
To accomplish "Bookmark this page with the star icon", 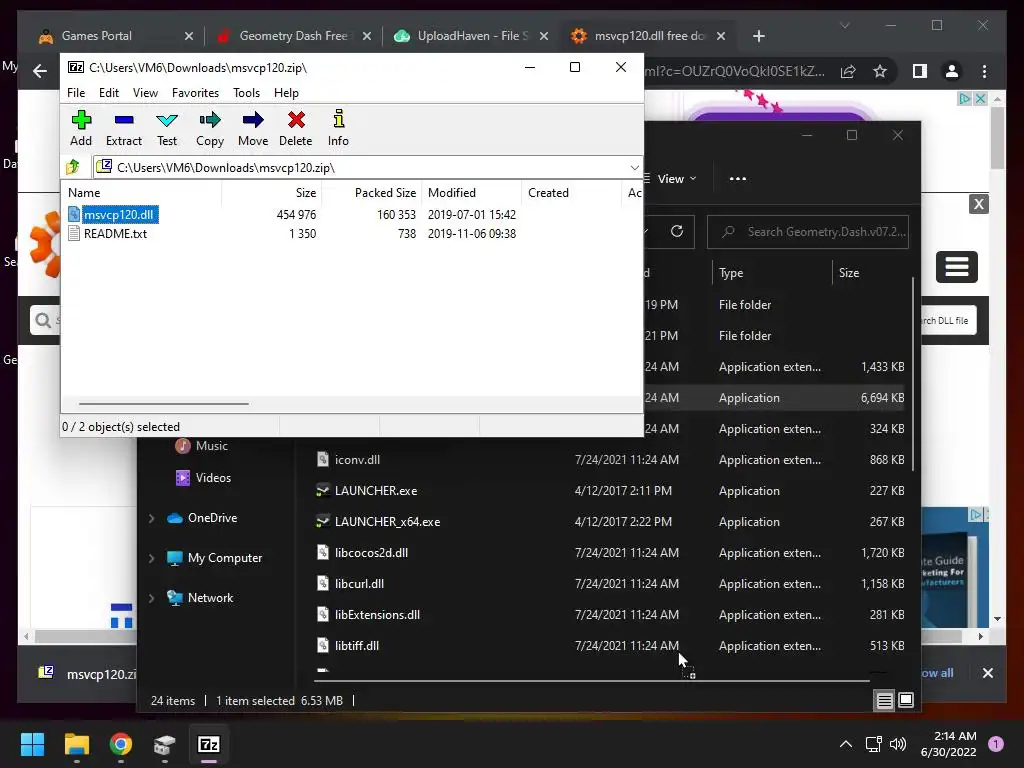I will point(880,71).
